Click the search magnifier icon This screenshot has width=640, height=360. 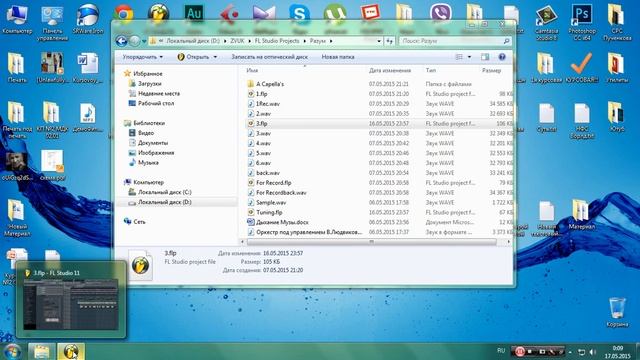coord(506,41)
